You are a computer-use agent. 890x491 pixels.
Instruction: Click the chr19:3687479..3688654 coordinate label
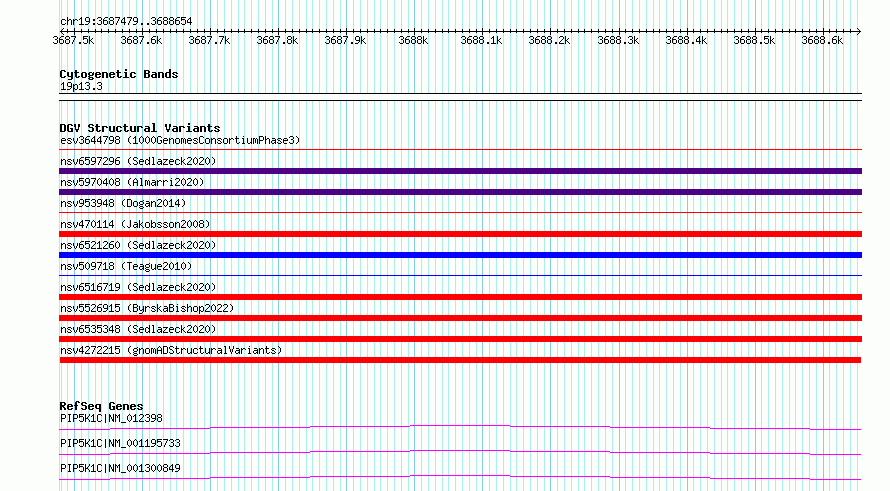(x=126, y=22)
